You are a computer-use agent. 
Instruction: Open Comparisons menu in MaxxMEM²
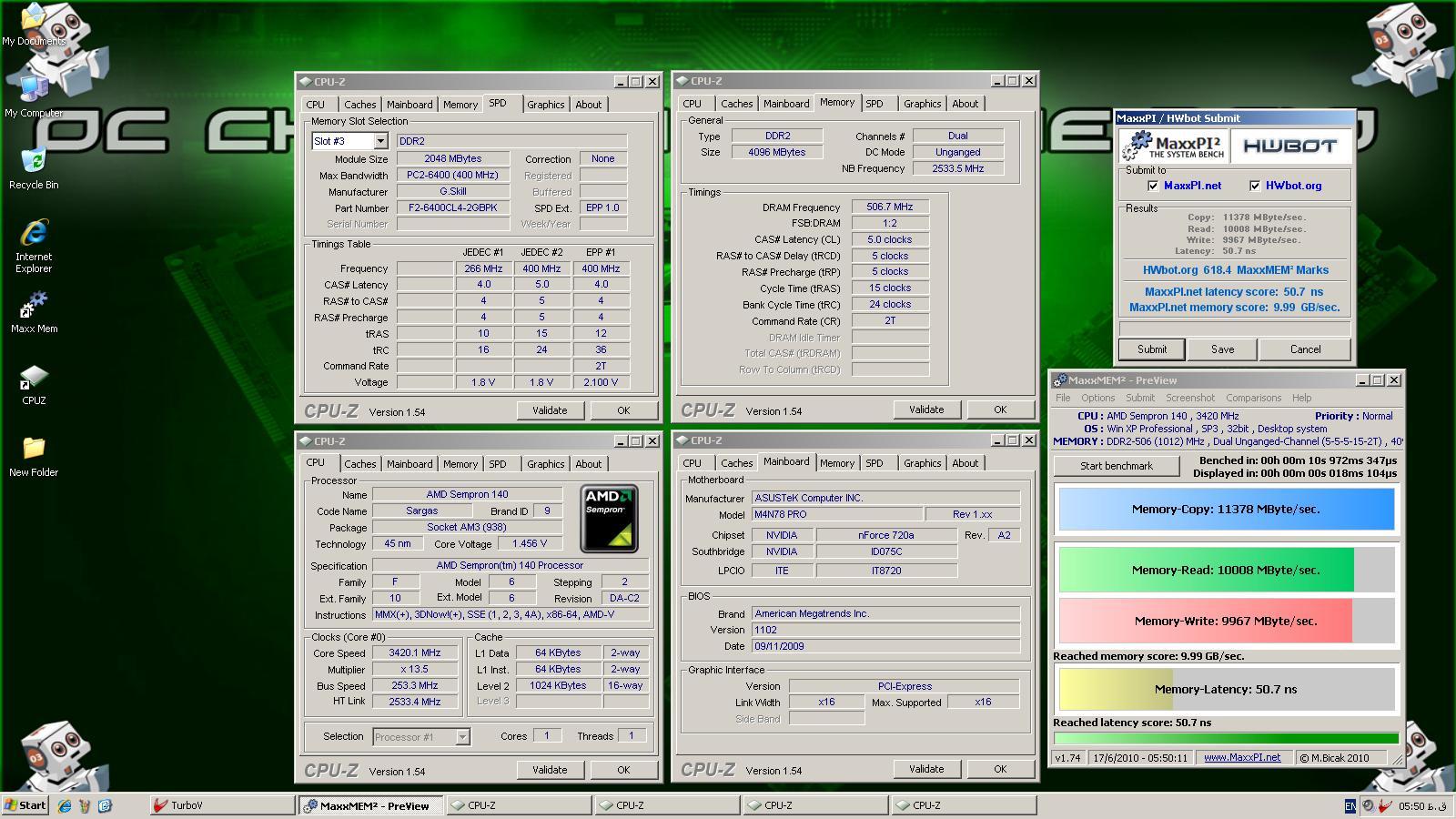[1253, 398]
